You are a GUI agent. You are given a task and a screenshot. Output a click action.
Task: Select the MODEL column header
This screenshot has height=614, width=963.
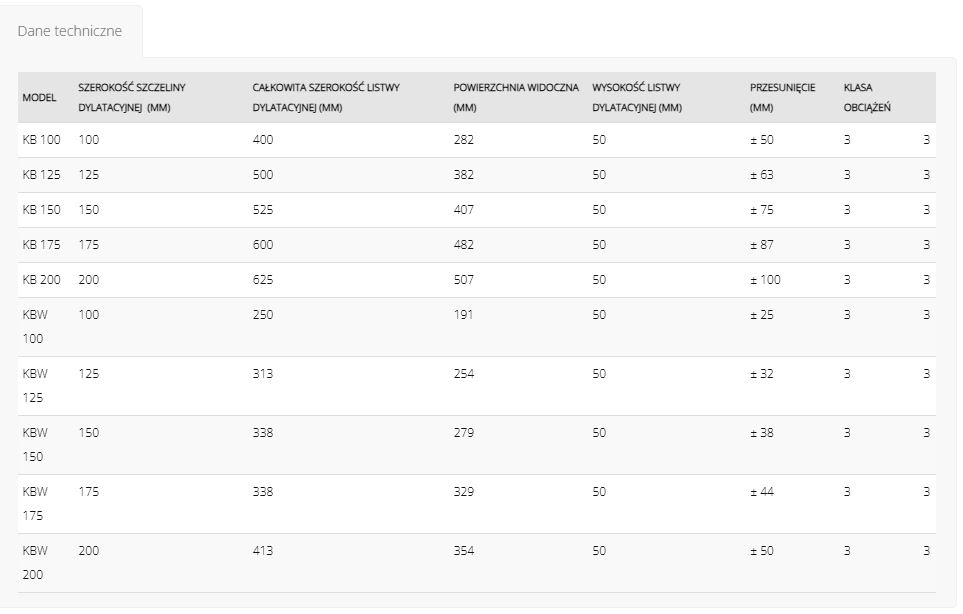coord(39,97)
